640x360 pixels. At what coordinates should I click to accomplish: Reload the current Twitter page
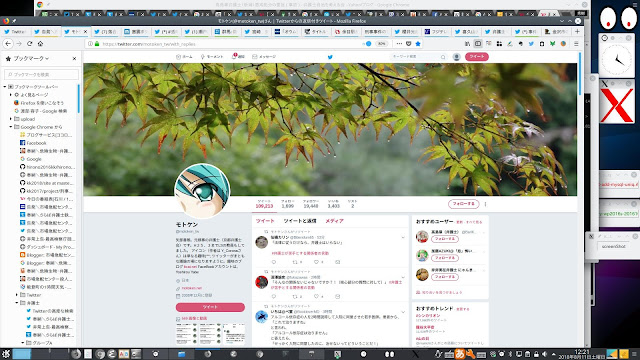coord(29,44)
